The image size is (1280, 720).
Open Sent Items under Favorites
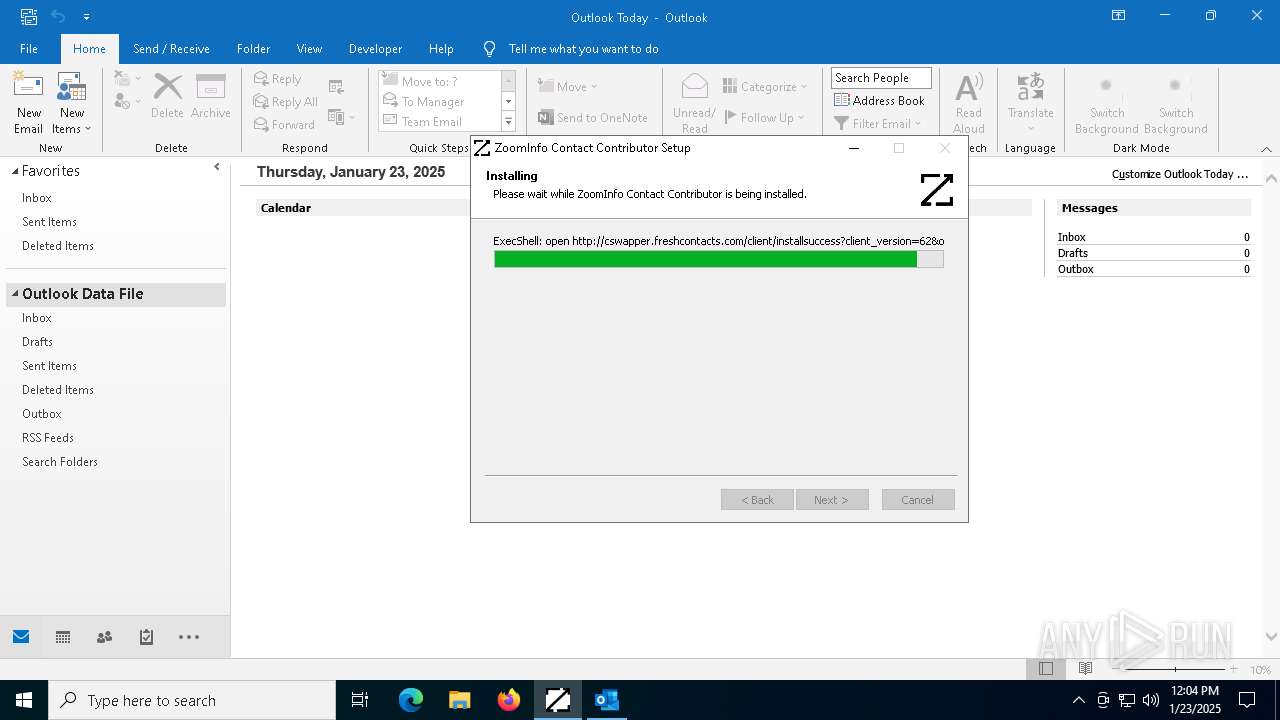tap(49, 222)
